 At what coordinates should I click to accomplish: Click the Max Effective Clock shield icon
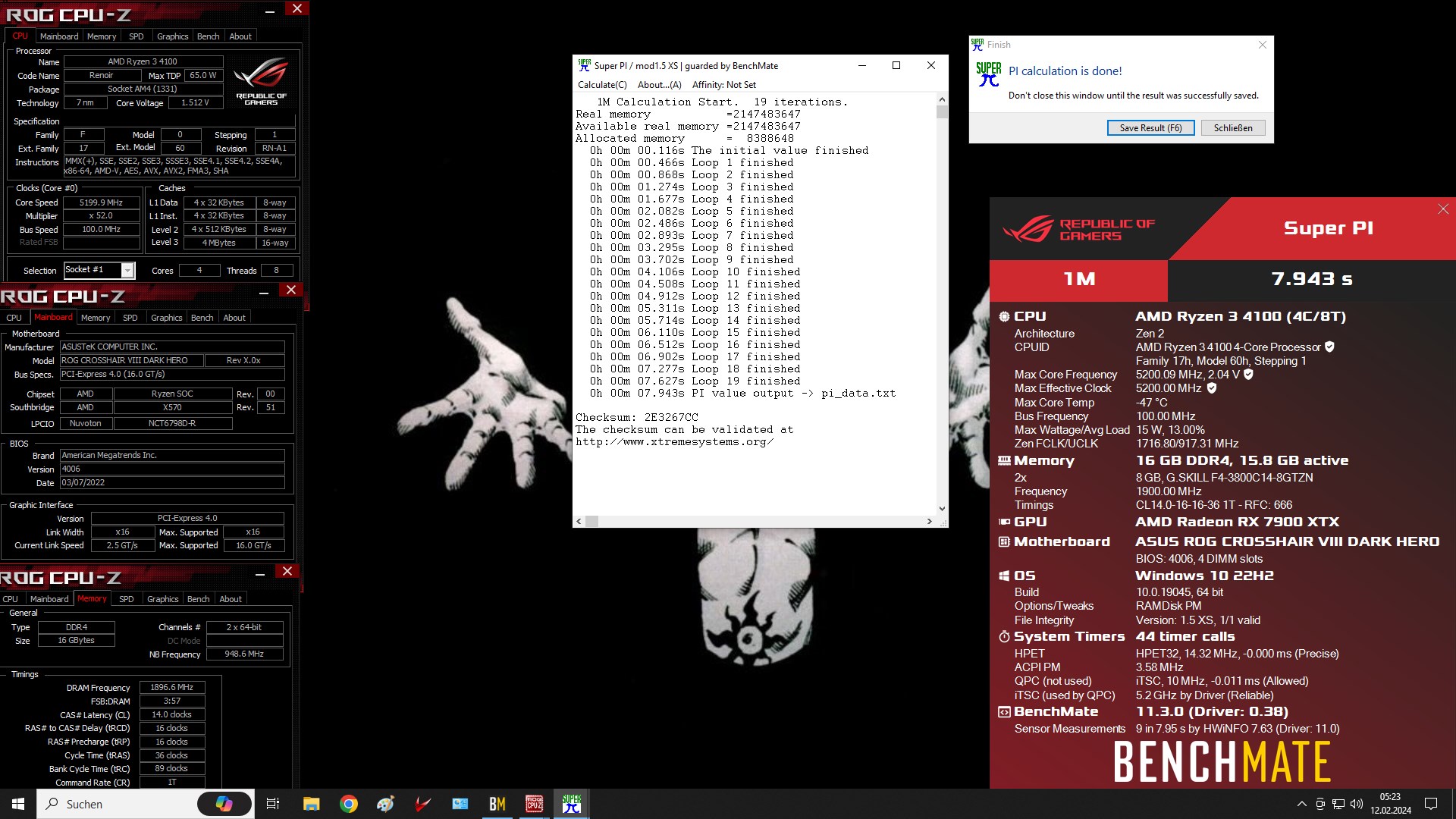pos(1212,388)
